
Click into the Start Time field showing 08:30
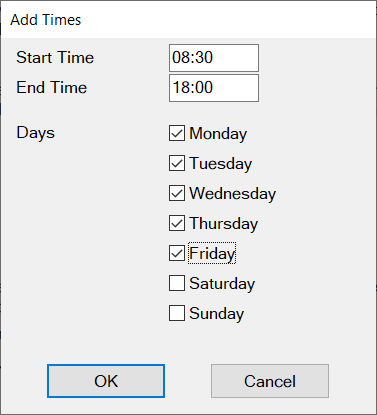coord(214,58)
